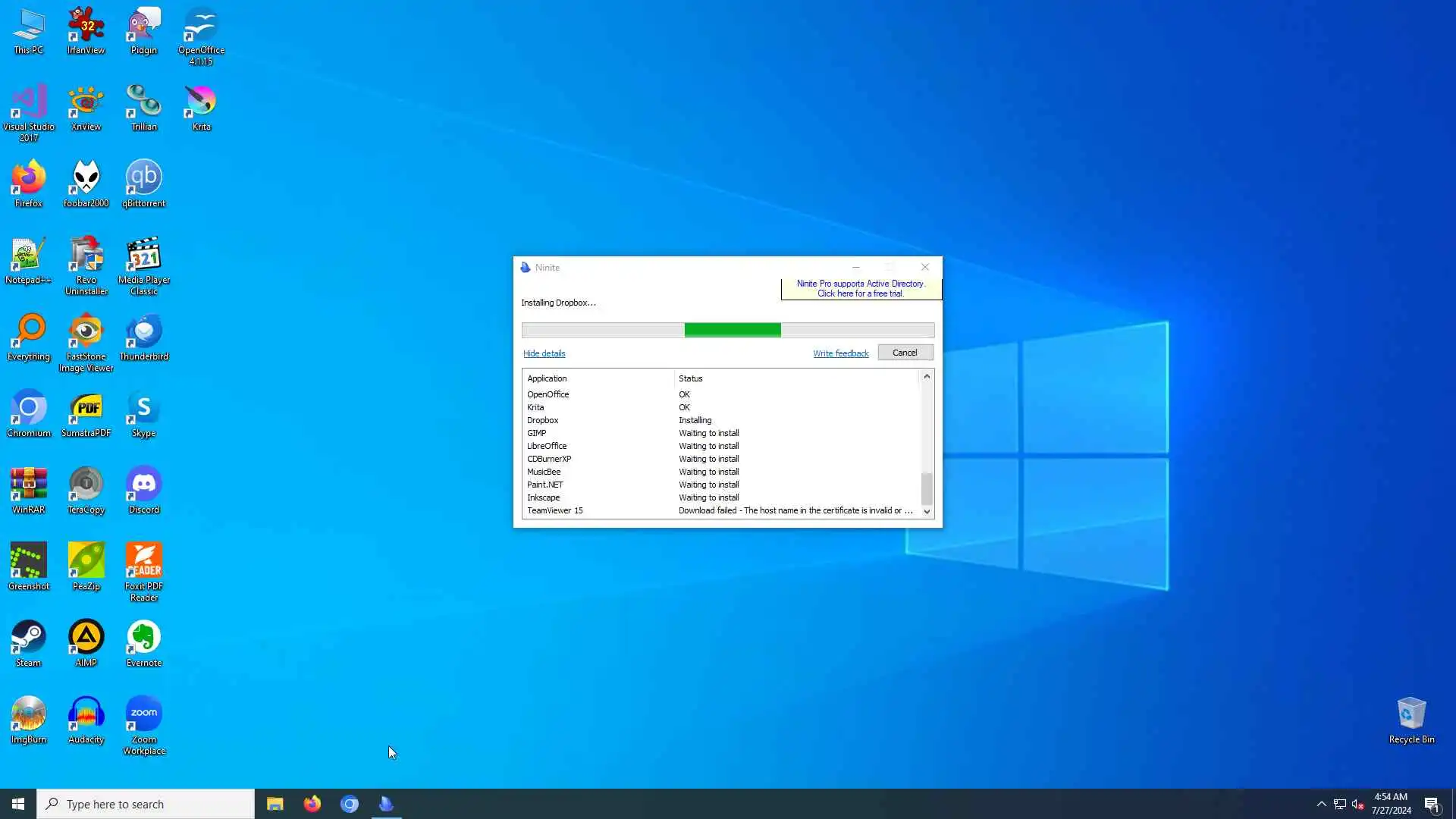Open File Explorer from the taskbar
The height and width of the screenshot is (819, 1456).
275,804
